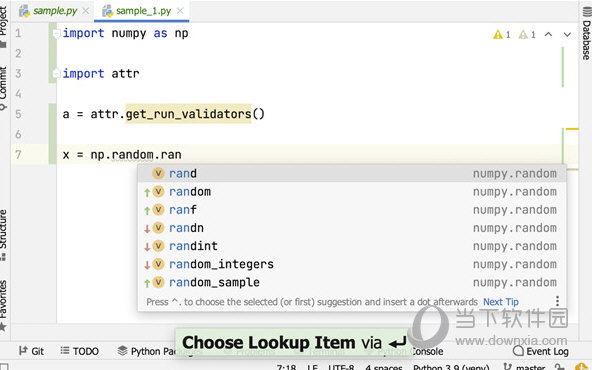This screenshot has height=370, width=592.
Task: Select the randint completion suggestion
Action: pyautogui.click(x=352, y=246)
